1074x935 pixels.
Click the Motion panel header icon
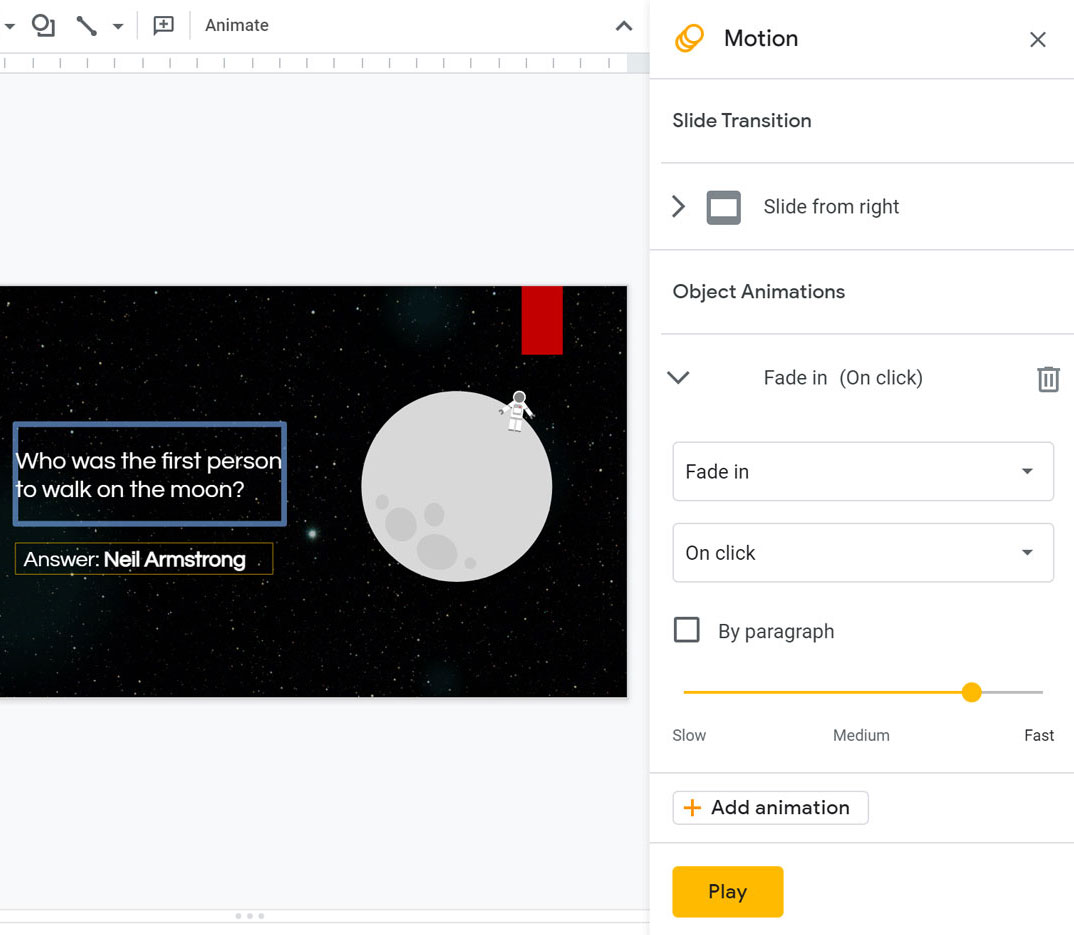(689, 38)
